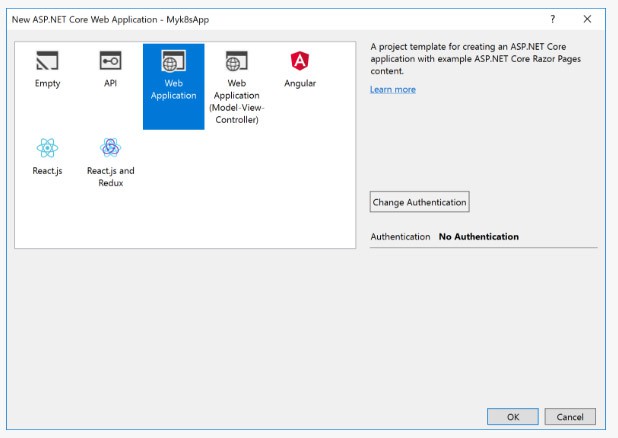
Task: Select the React.js and Redux template
Action: 110,162
